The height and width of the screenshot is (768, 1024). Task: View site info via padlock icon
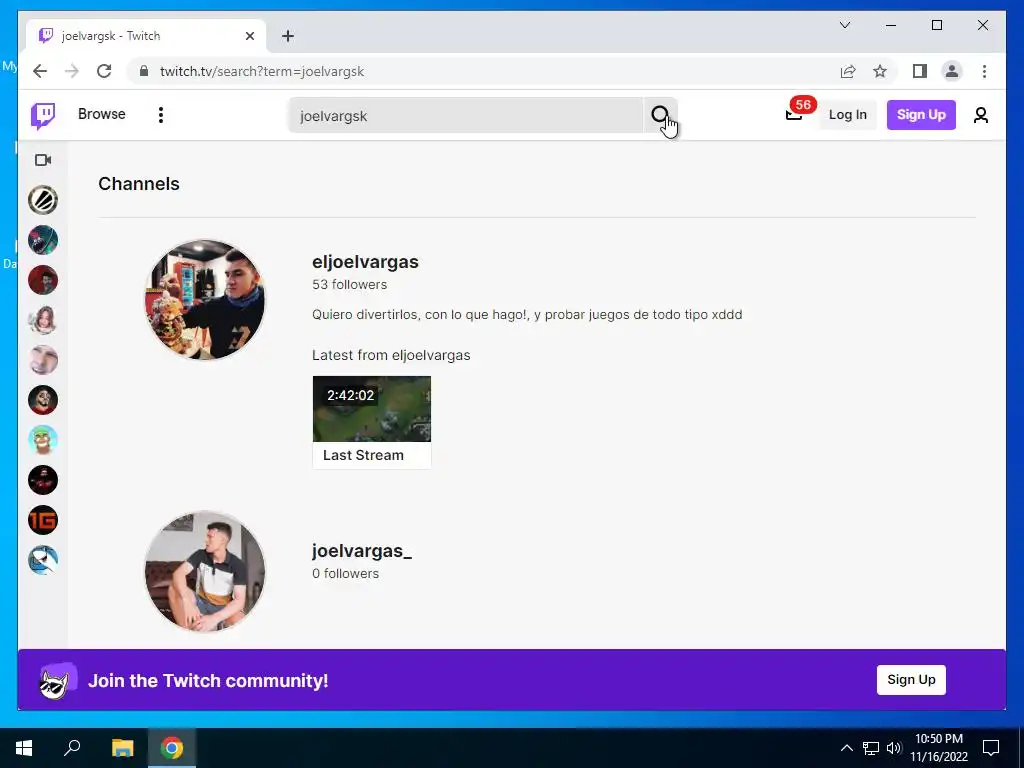pyautogui.click(x=144, y=71)
